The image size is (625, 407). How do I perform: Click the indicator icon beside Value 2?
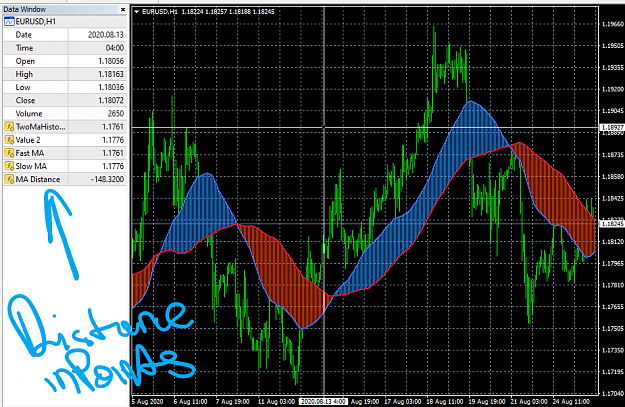coord(9,140)
